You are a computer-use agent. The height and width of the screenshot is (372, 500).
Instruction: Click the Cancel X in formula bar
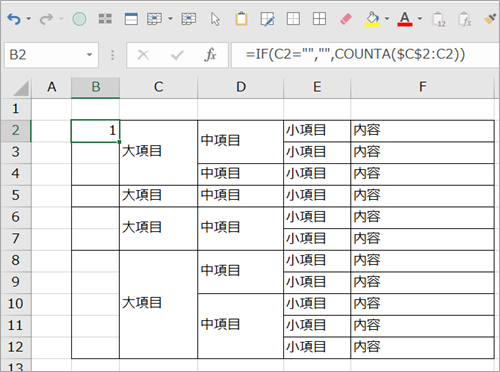pos(143,55)
